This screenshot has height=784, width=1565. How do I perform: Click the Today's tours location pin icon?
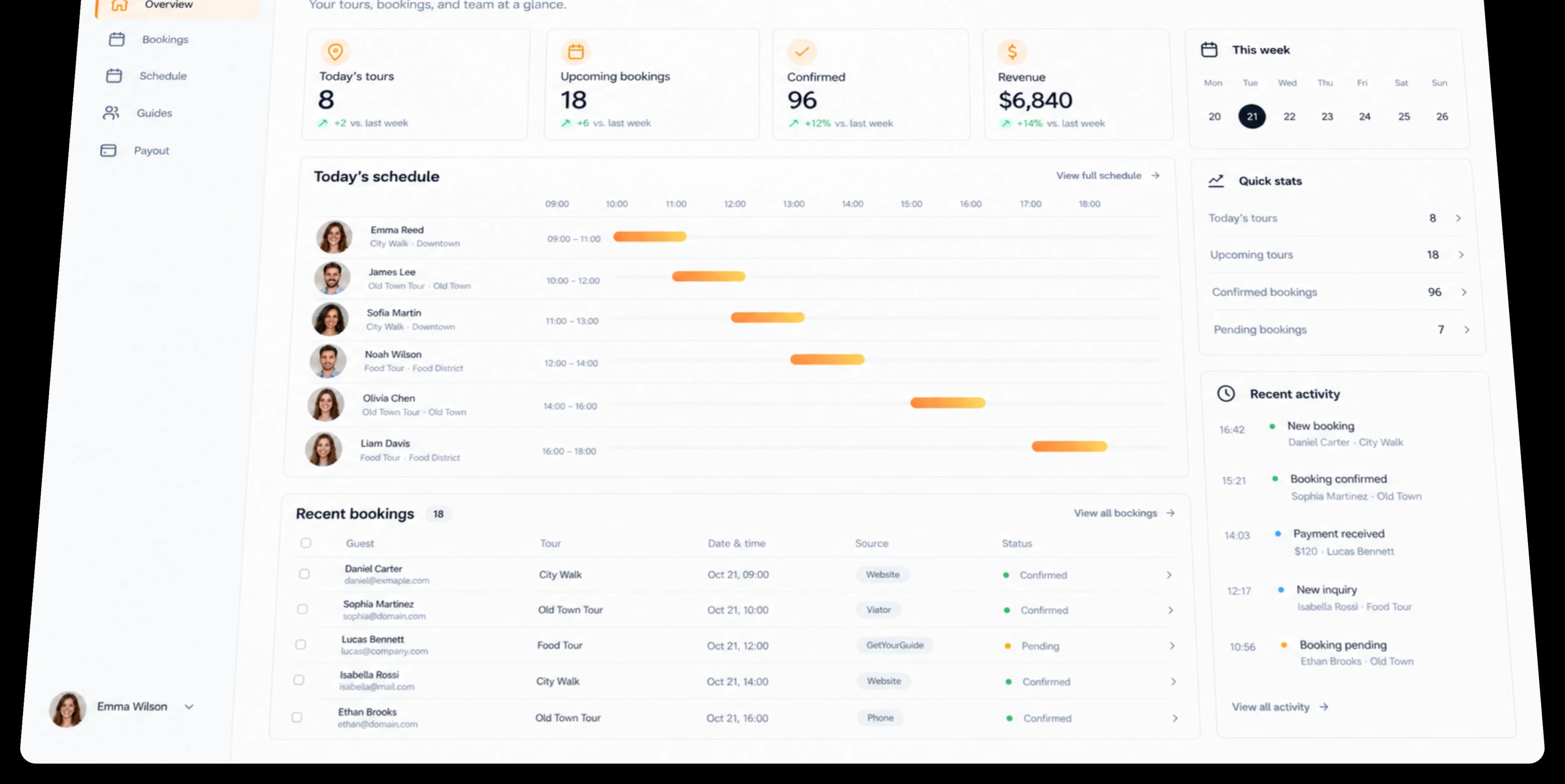pos(335,52)
